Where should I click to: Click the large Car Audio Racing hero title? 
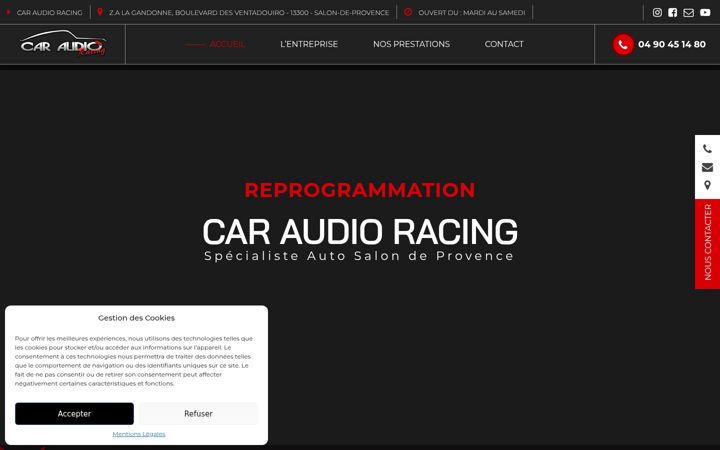pyautogui.click(x=360, y=231)
